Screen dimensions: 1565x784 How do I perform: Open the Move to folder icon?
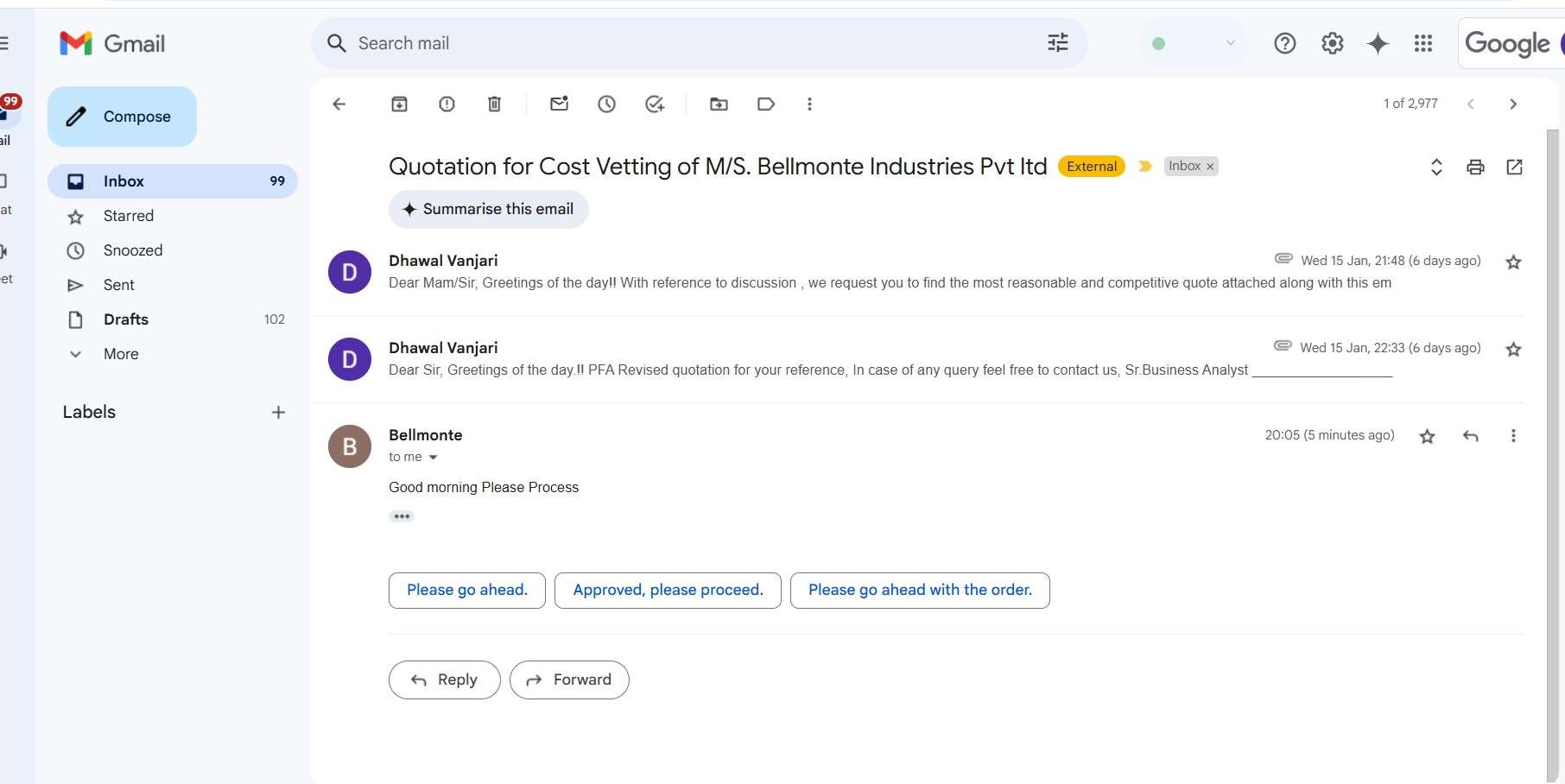coord(719,104)
